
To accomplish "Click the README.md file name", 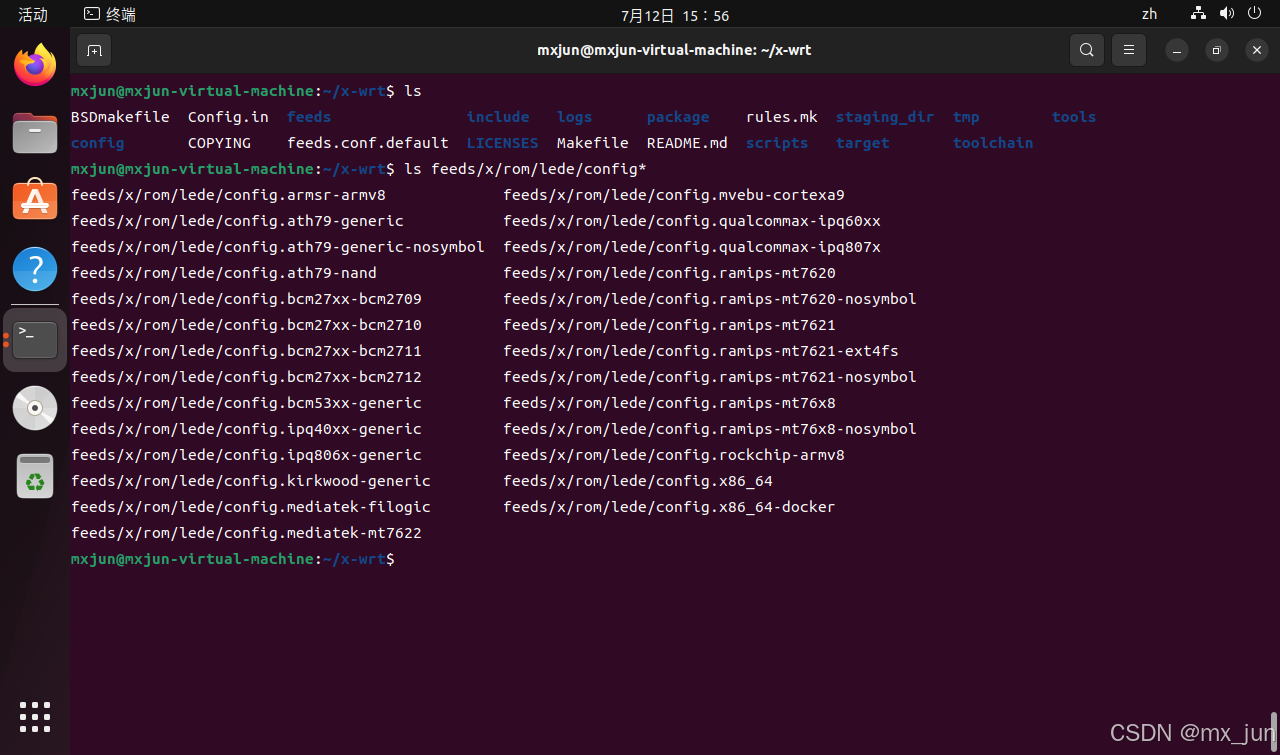I will click(687, 143).
